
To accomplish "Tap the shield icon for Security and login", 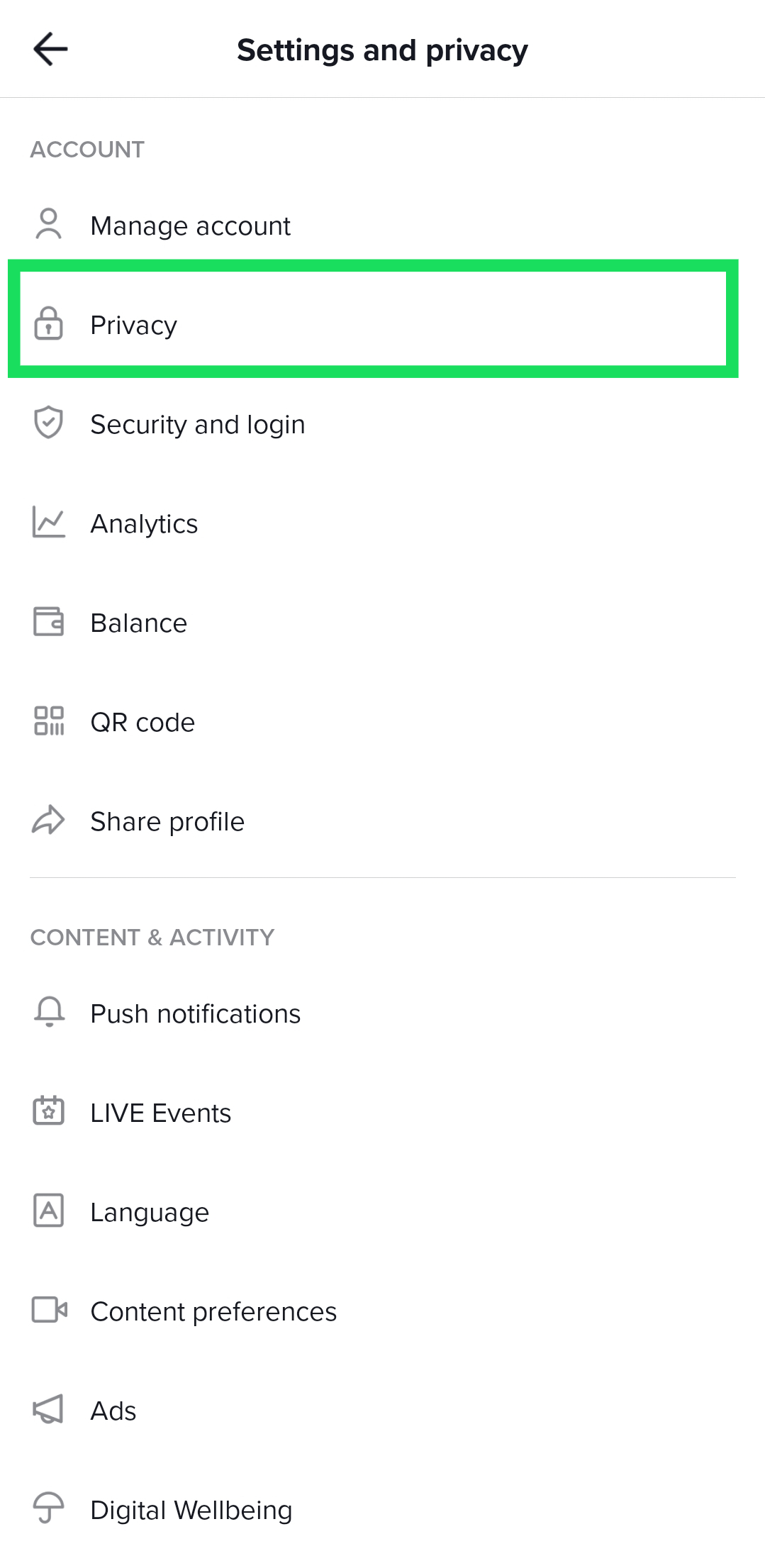I will point(48,423).
